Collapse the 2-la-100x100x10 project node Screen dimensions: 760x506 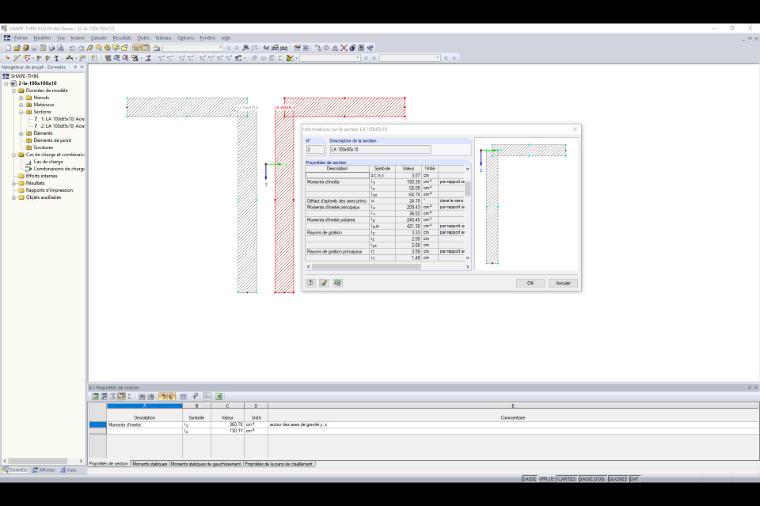click(7, 83)
